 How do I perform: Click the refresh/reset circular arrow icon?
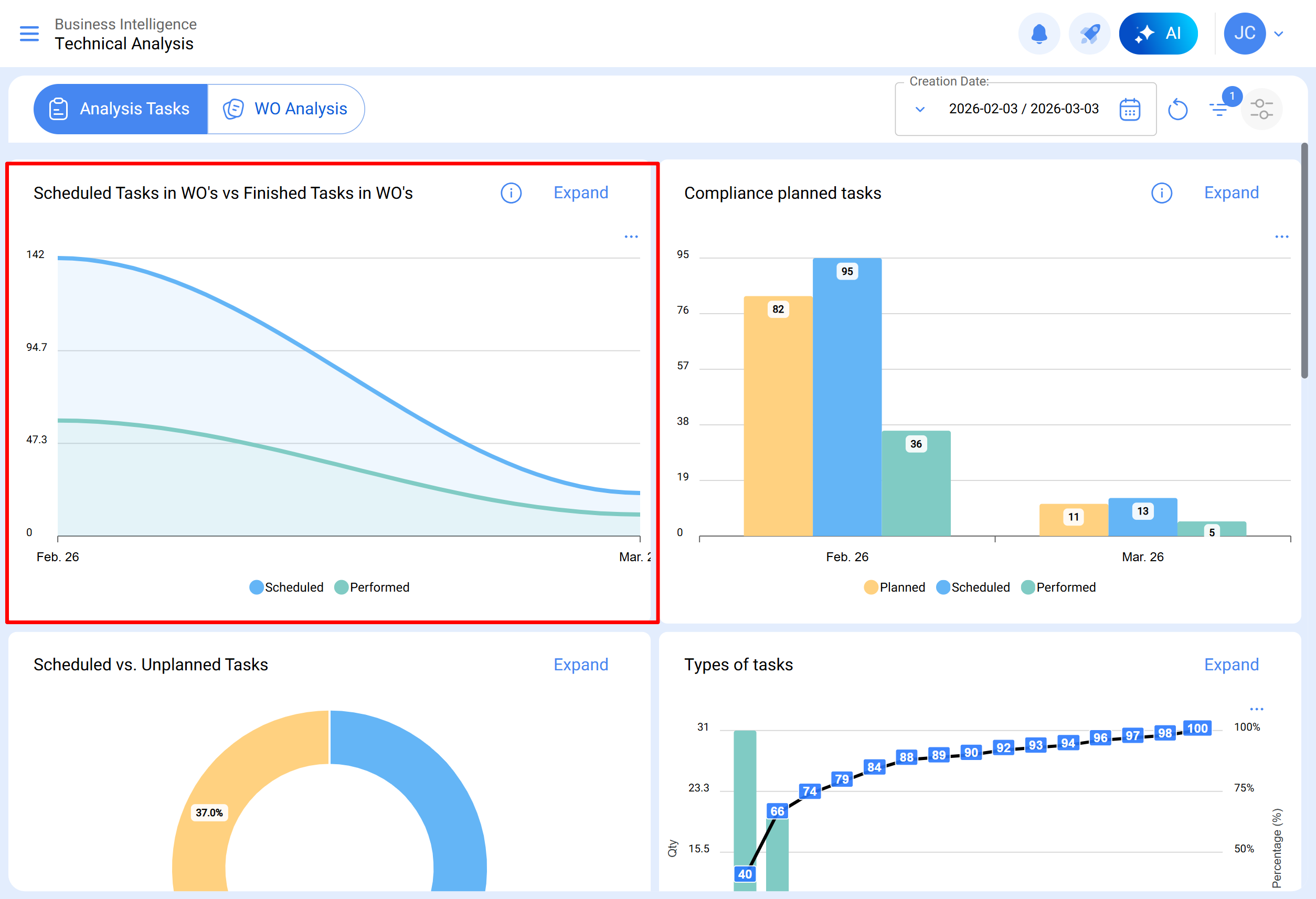1177,109
